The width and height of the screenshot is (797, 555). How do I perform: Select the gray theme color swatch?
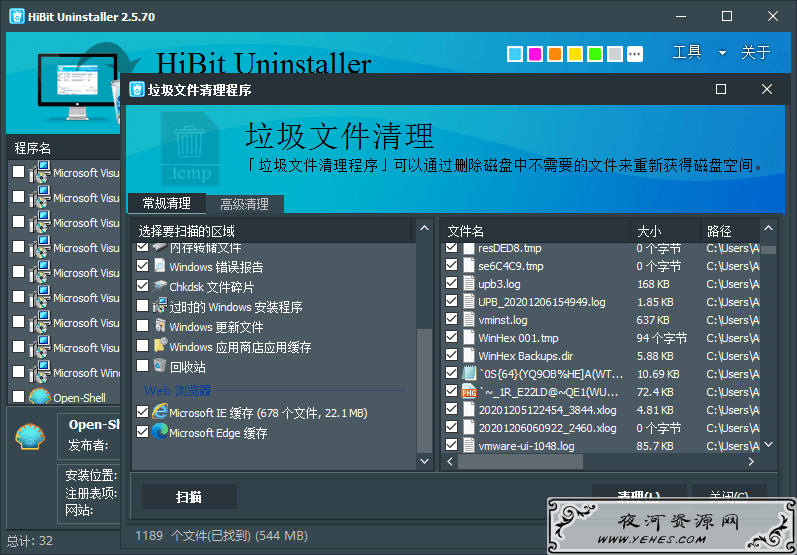click(x=615, y=53)
